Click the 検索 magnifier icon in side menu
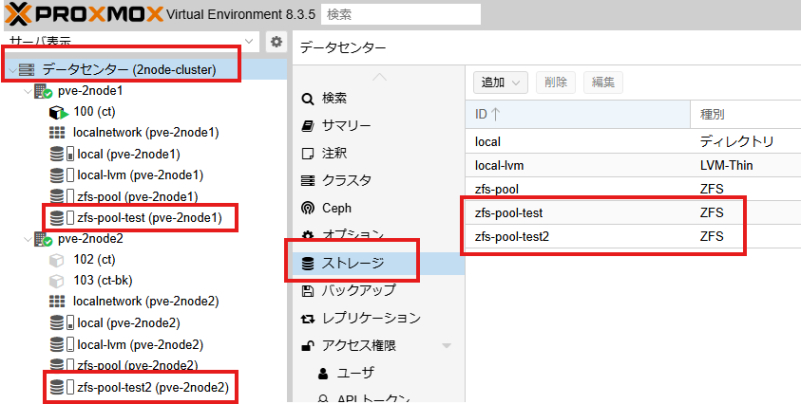Viewport: 801px width, 404px height. [308, 99]
